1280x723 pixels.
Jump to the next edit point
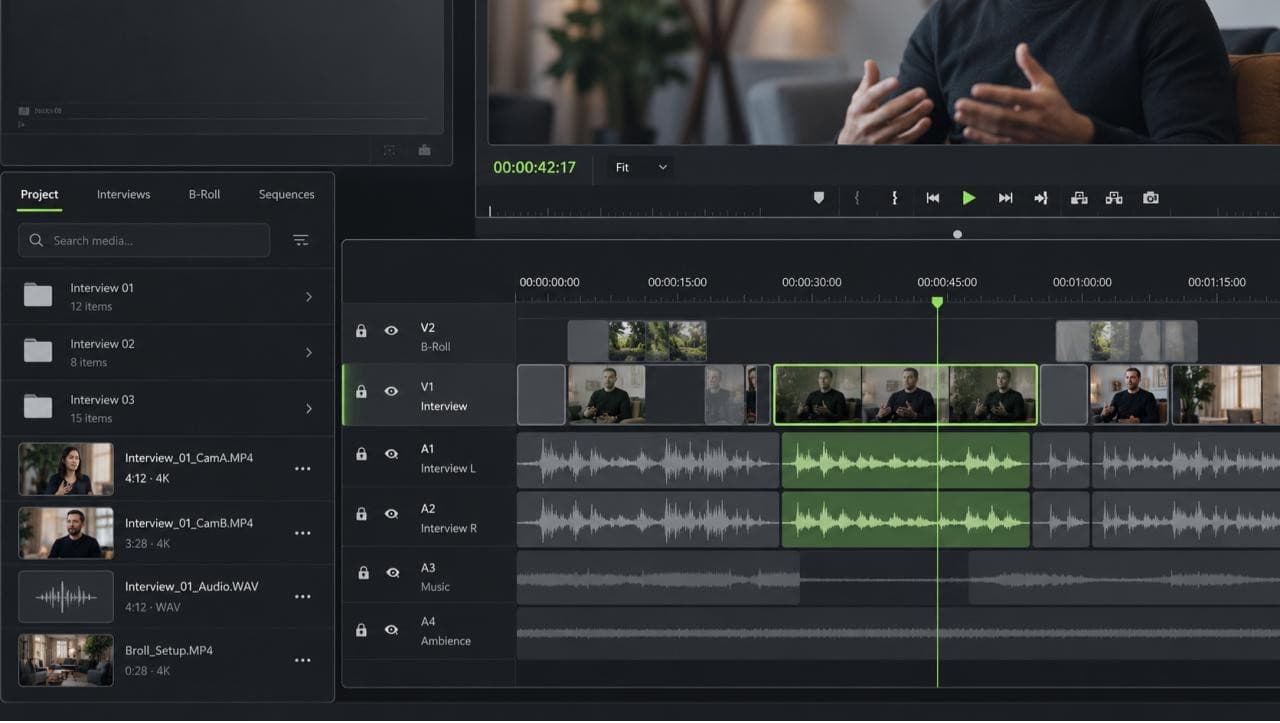point(1006,198)
